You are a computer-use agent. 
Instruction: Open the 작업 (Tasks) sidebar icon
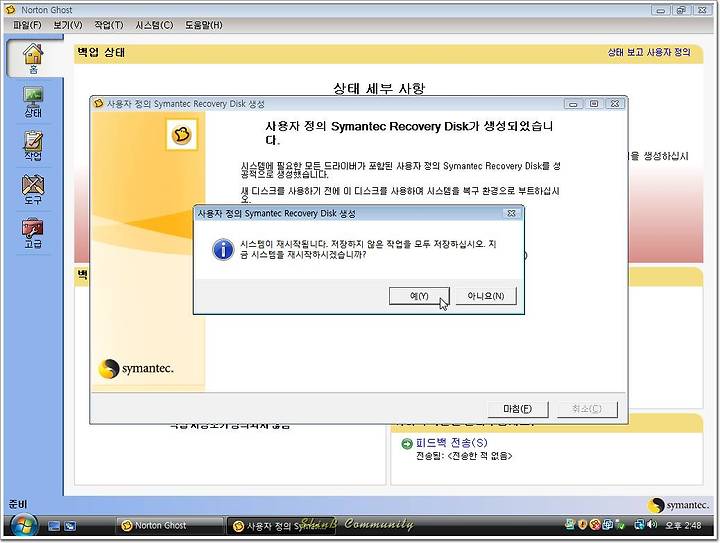pos(33,146)
